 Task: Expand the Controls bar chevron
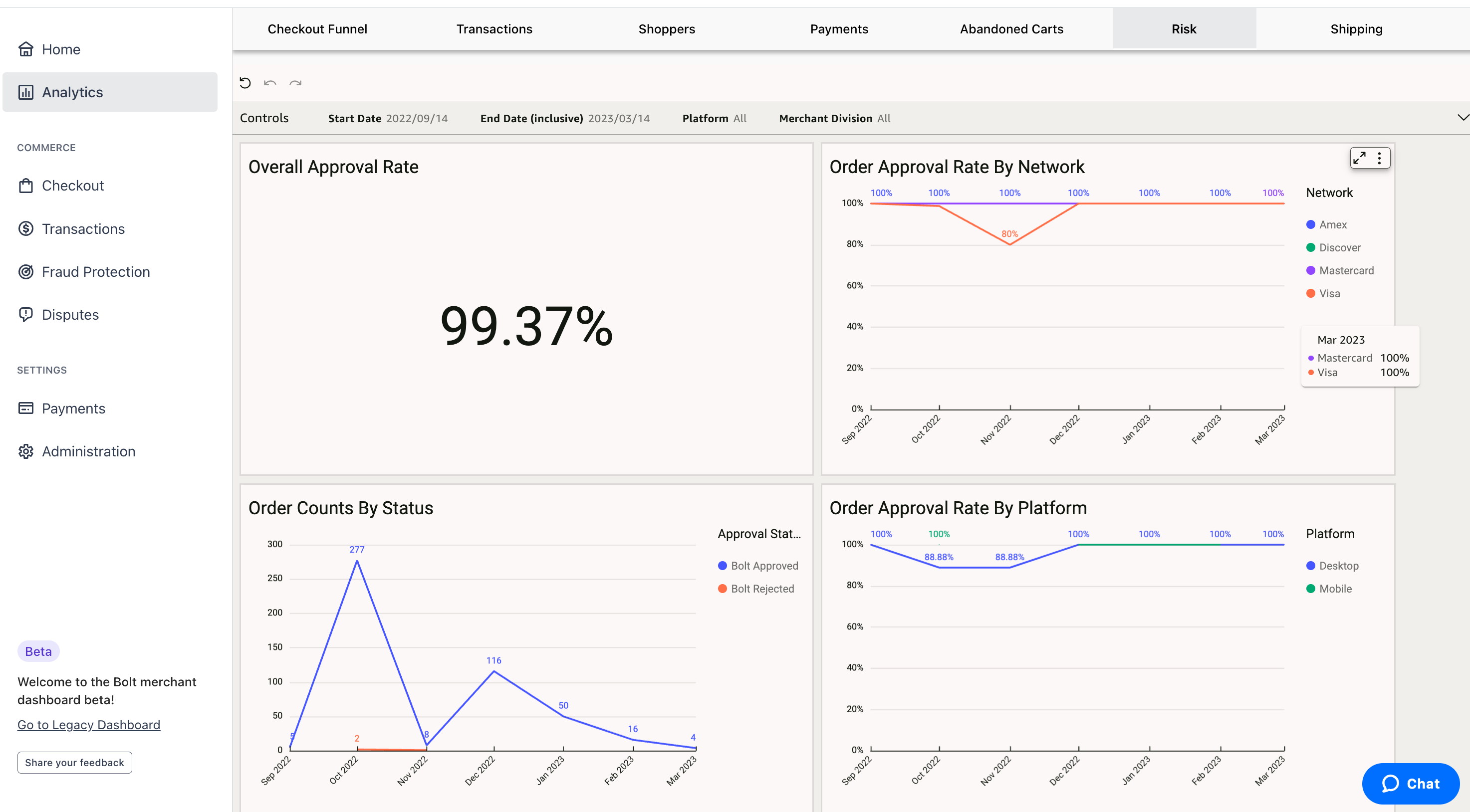pos(1463,118)
